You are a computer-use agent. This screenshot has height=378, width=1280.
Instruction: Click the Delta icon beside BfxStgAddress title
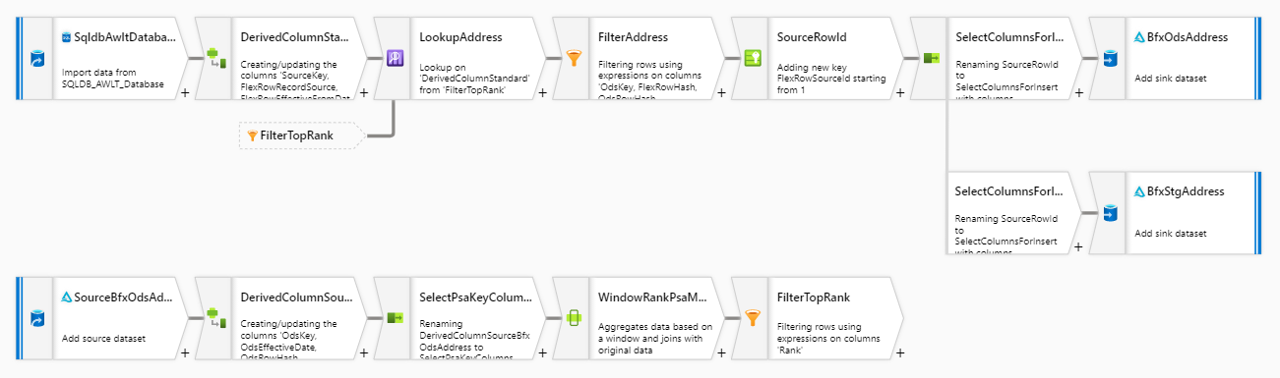1140,191
